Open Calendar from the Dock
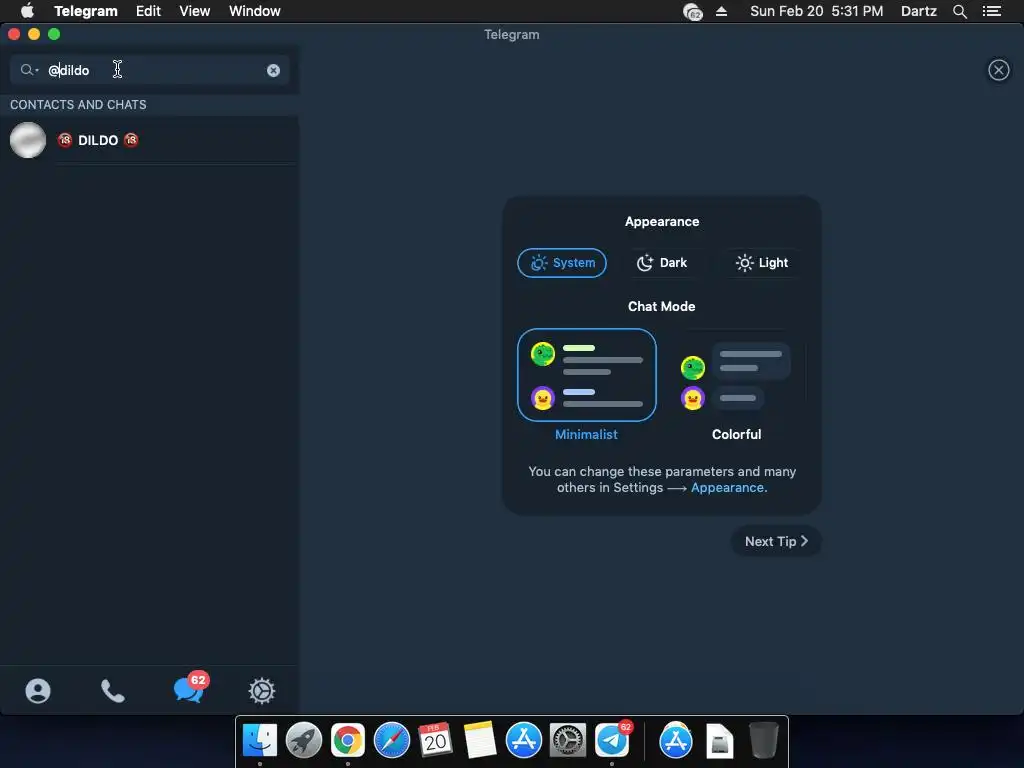The image size is (1024, 768). click(436, 741)
